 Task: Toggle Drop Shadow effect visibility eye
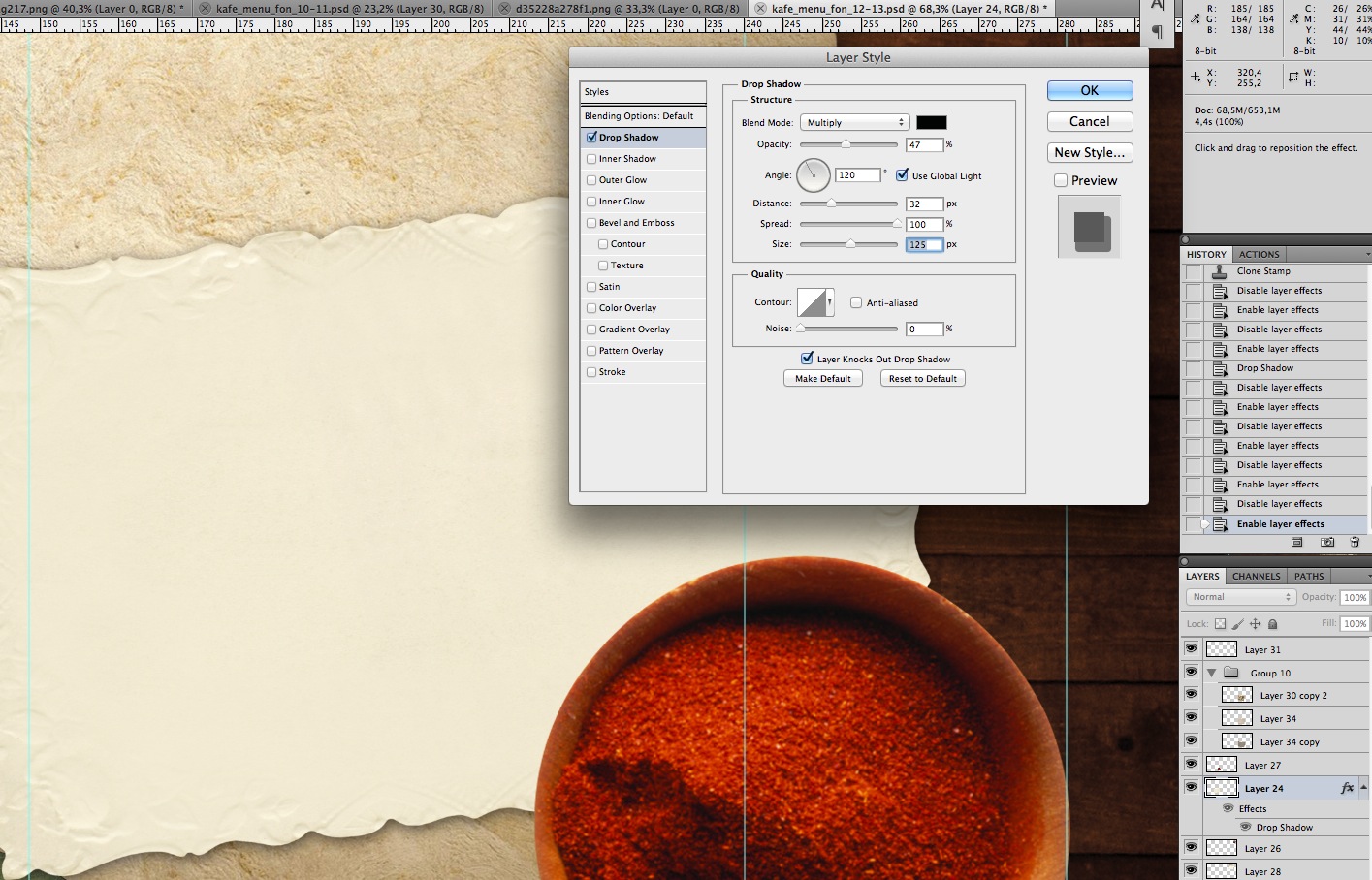tap(1246, 827)
